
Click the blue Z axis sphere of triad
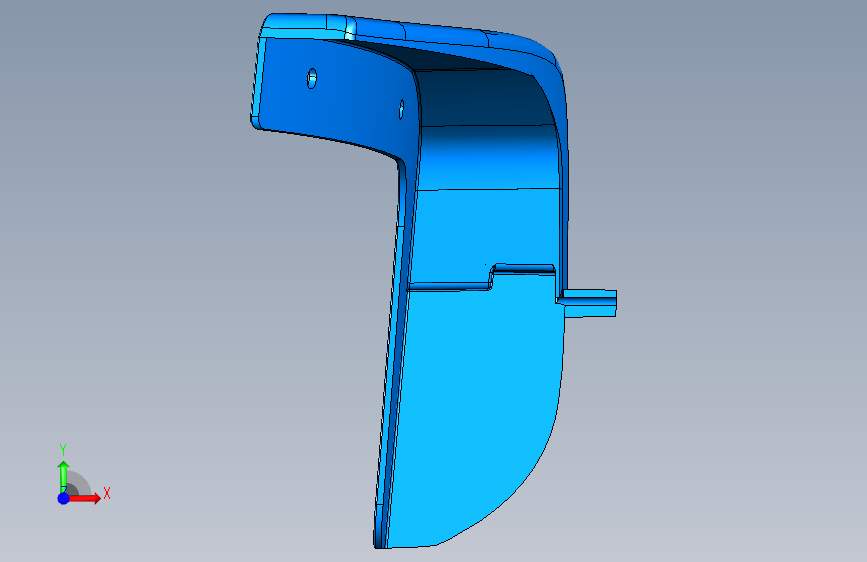point(63,498)
